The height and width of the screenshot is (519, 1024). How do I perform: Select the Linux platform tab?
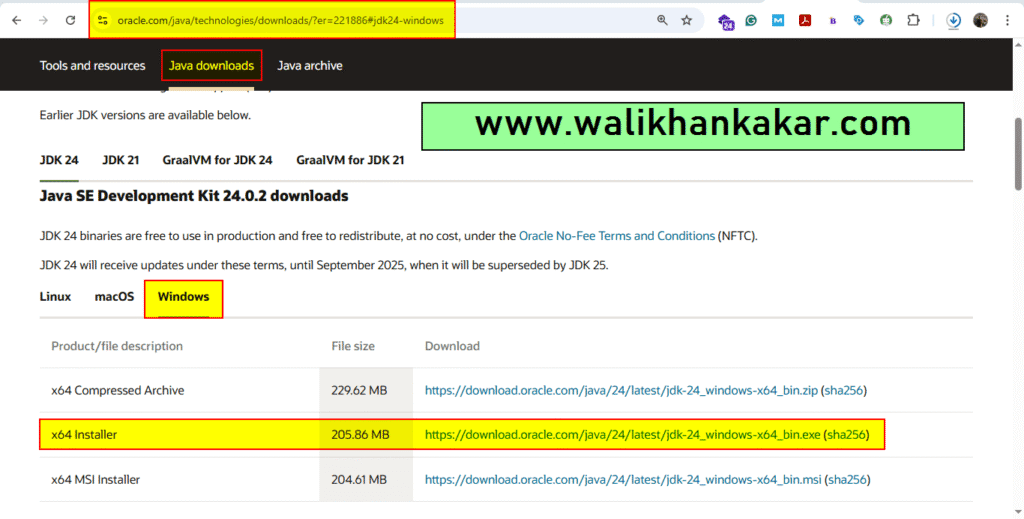(55, 297)
